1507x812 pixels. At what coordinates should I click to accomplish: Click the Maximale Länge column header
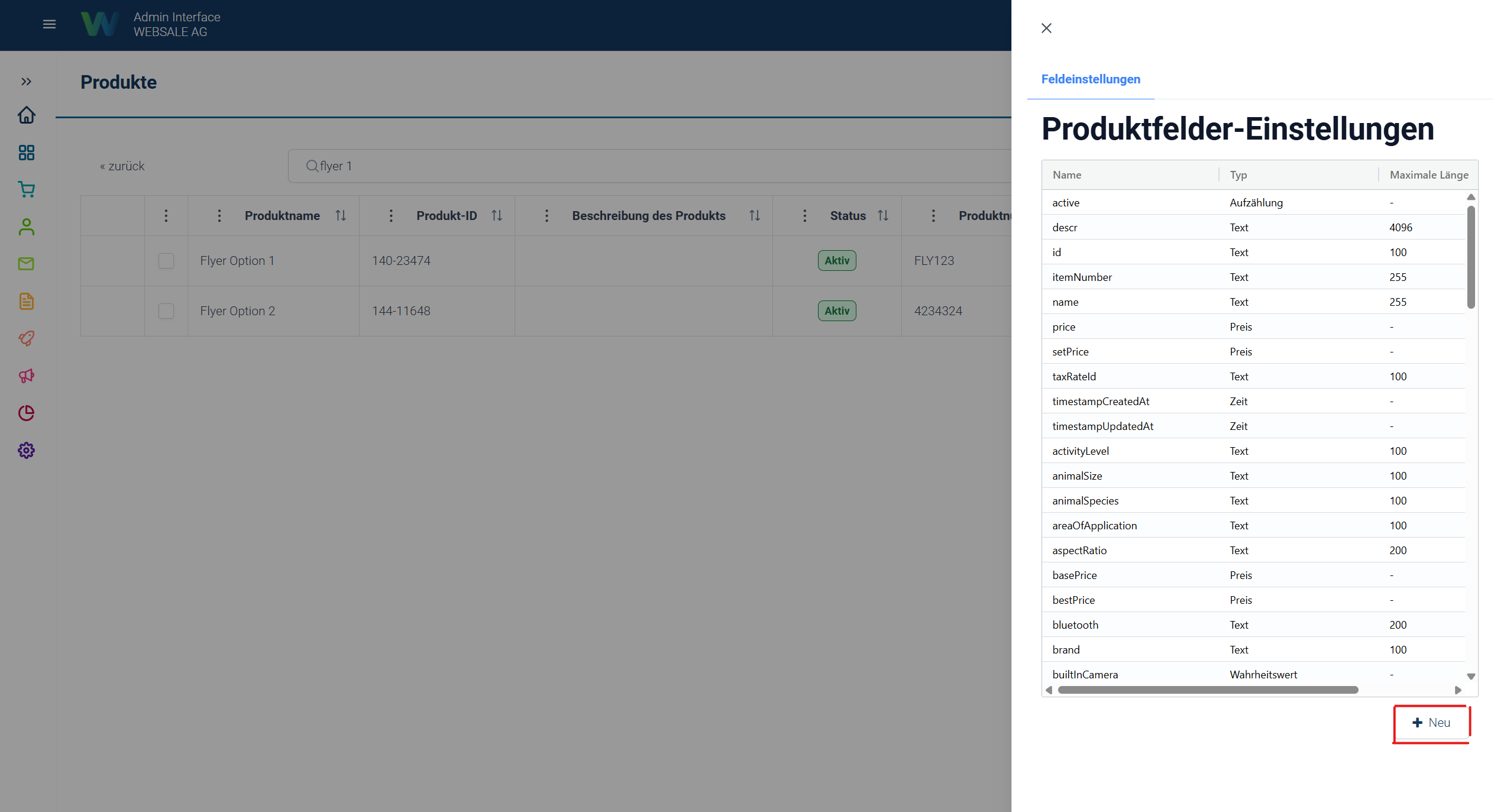tap(1428, 175)
